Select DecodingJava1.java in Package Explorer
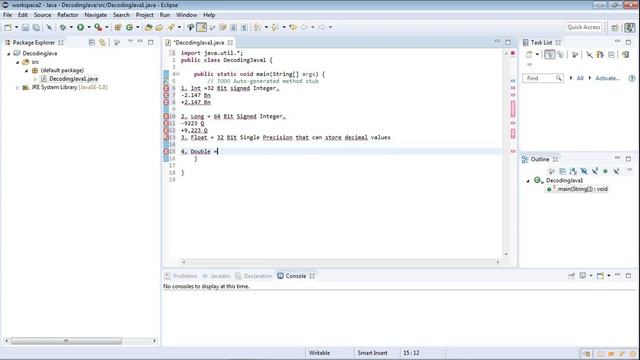The width and height of the screenshot is (640, 360). click(x=73, y=79)
